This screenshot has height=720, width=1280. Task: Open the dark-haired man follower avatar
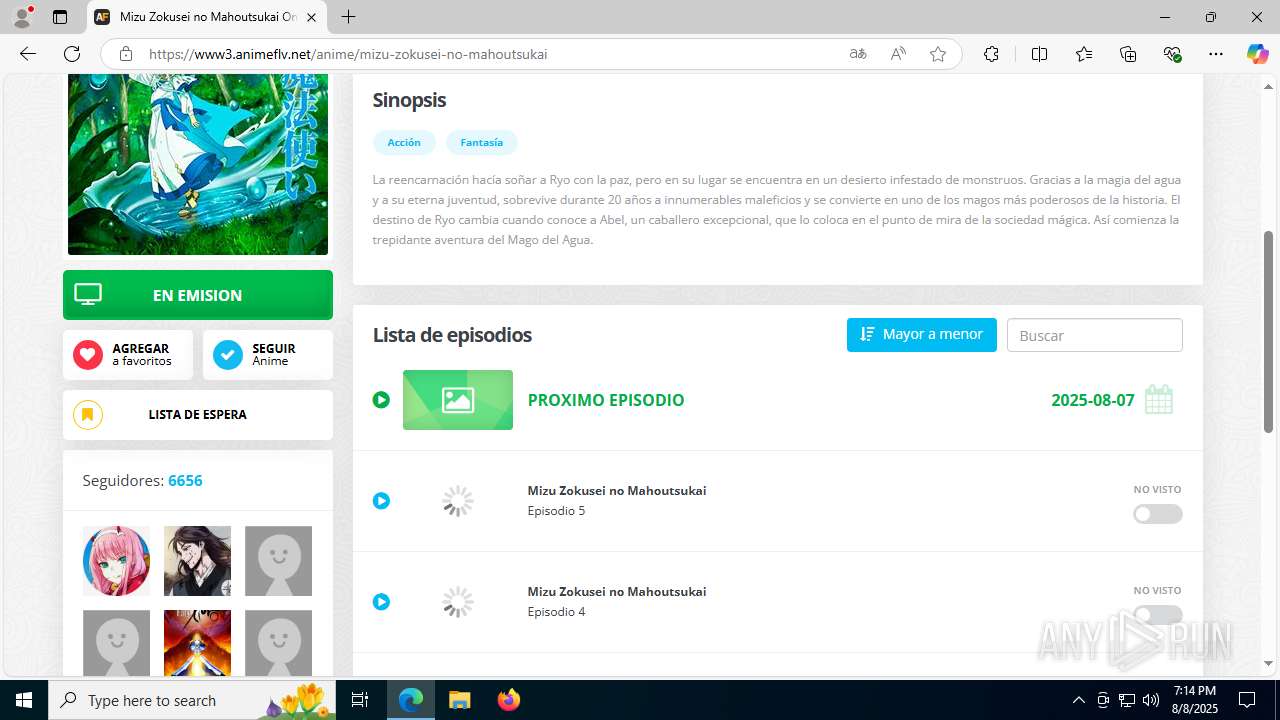[197, 561]
